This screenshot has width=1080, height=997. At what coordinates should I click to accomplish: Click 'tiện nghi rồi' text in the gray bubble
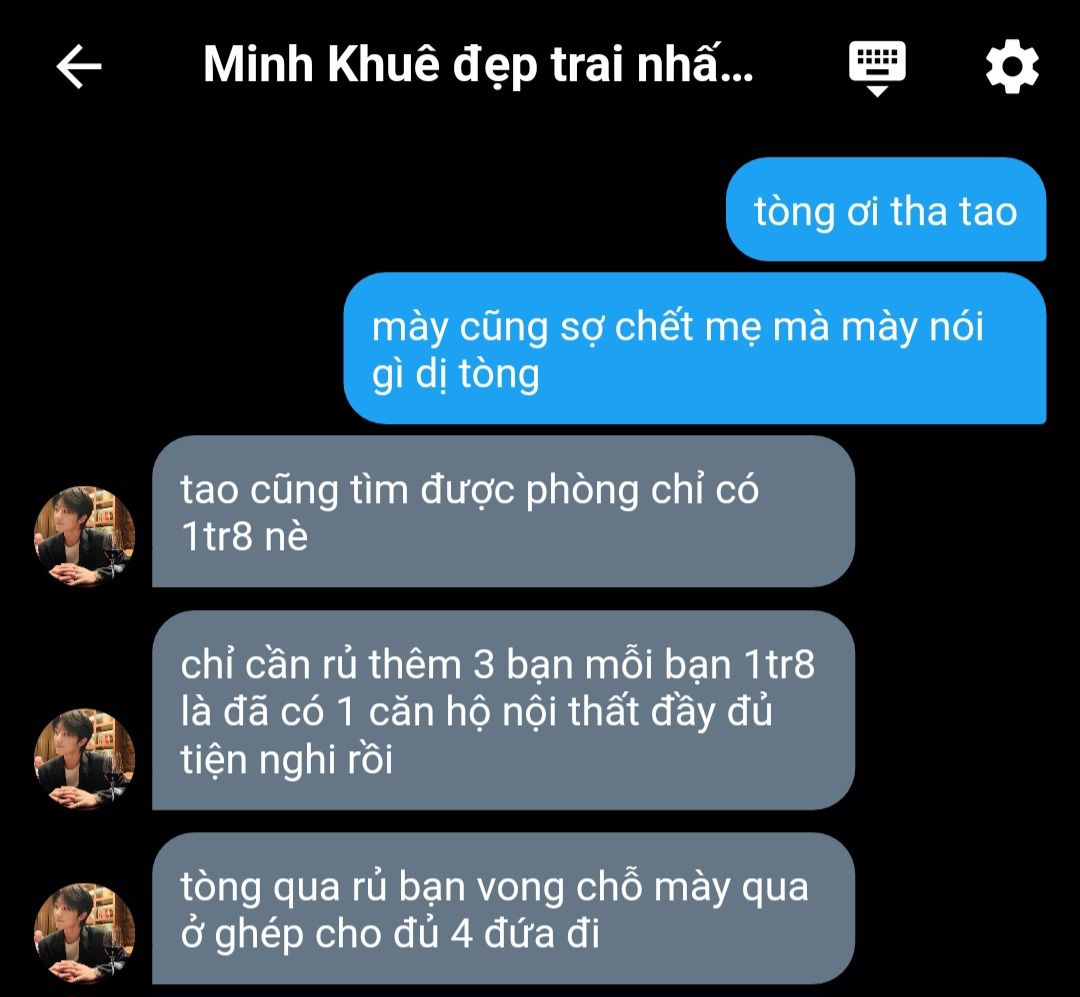(x=287, y=760)
